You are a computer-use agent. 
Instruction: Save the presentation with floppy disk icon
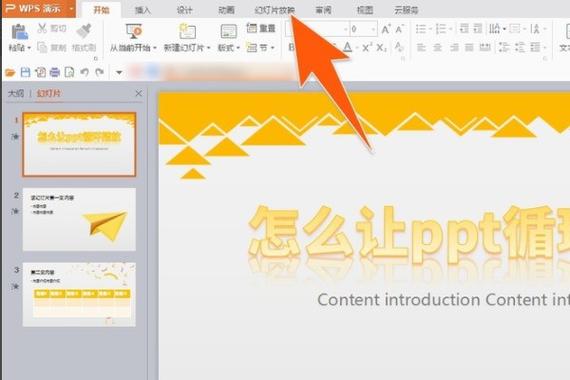point(25,72)
